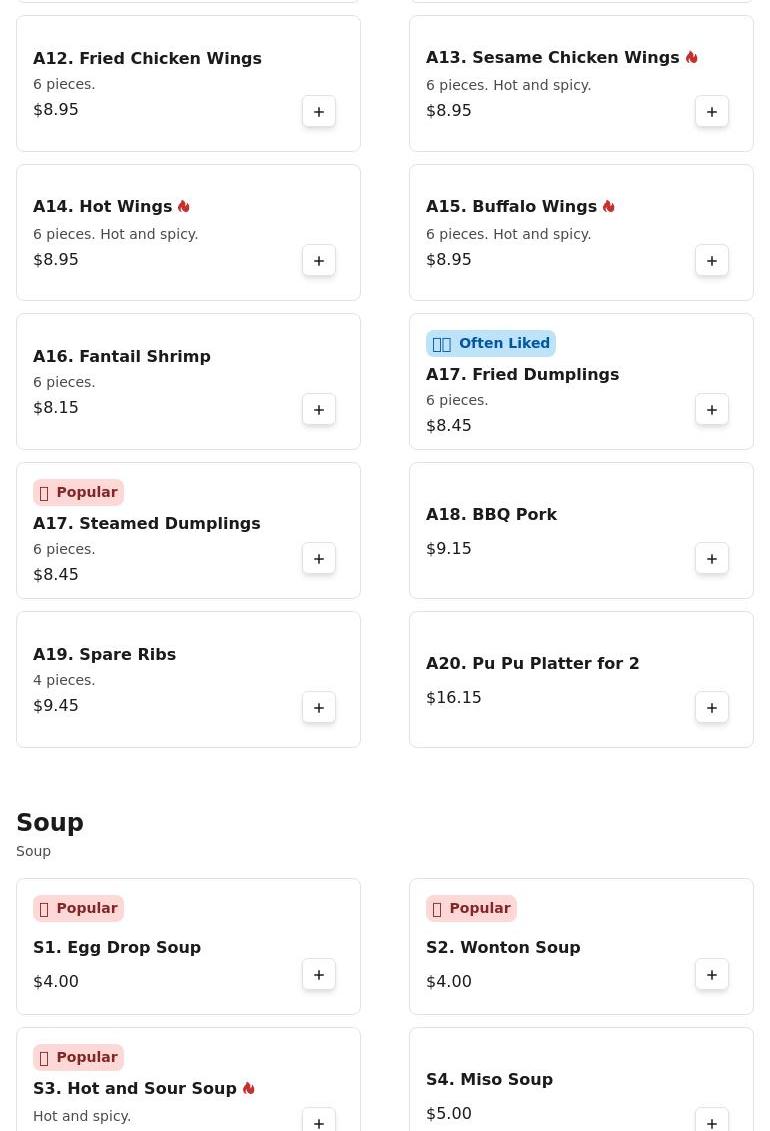Click the Often Liked badge on Fried Dumplings

pos(490,343)
